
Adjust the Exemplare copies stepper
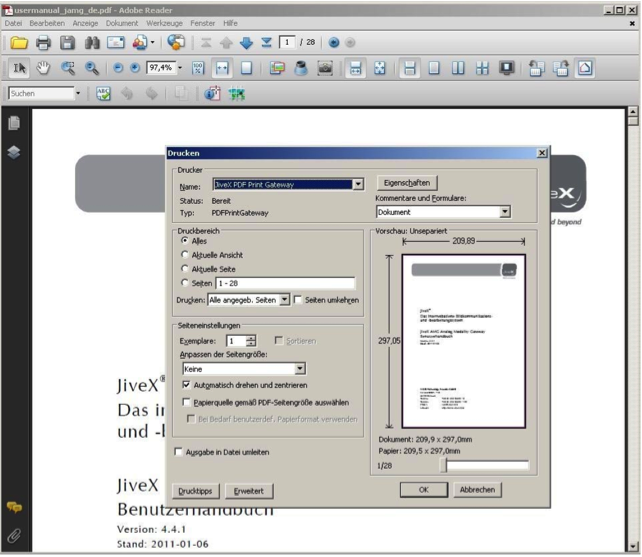tap(251, 341)
